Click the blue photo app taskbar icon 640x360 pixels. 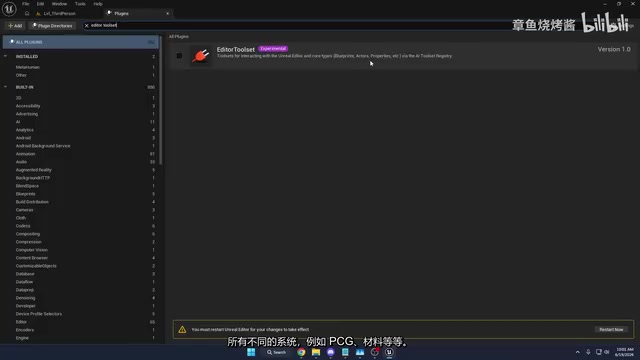(x=360, y=352)
